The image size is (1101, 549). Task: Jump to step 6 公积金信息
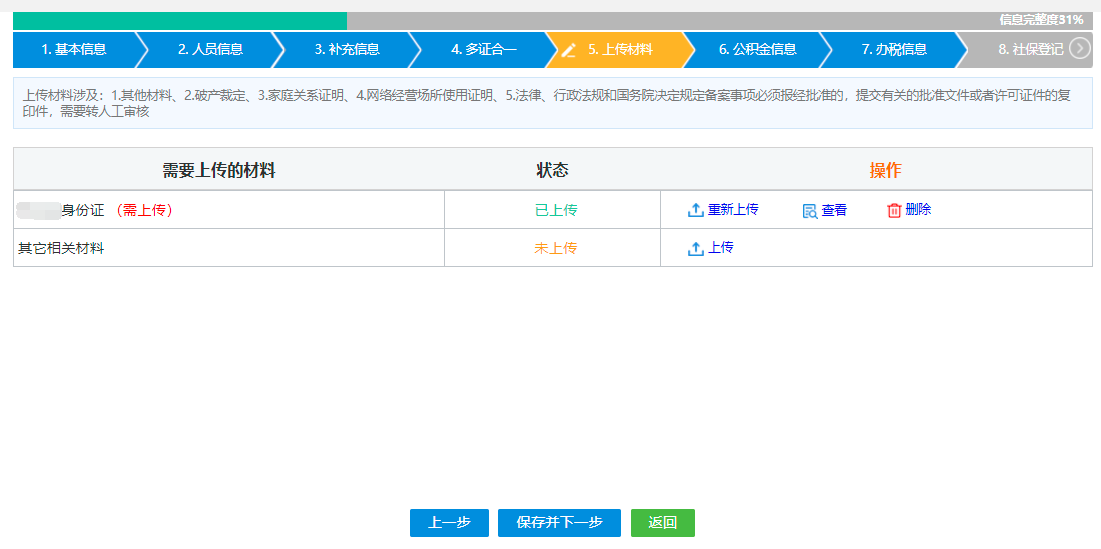[x=757, y=50]
